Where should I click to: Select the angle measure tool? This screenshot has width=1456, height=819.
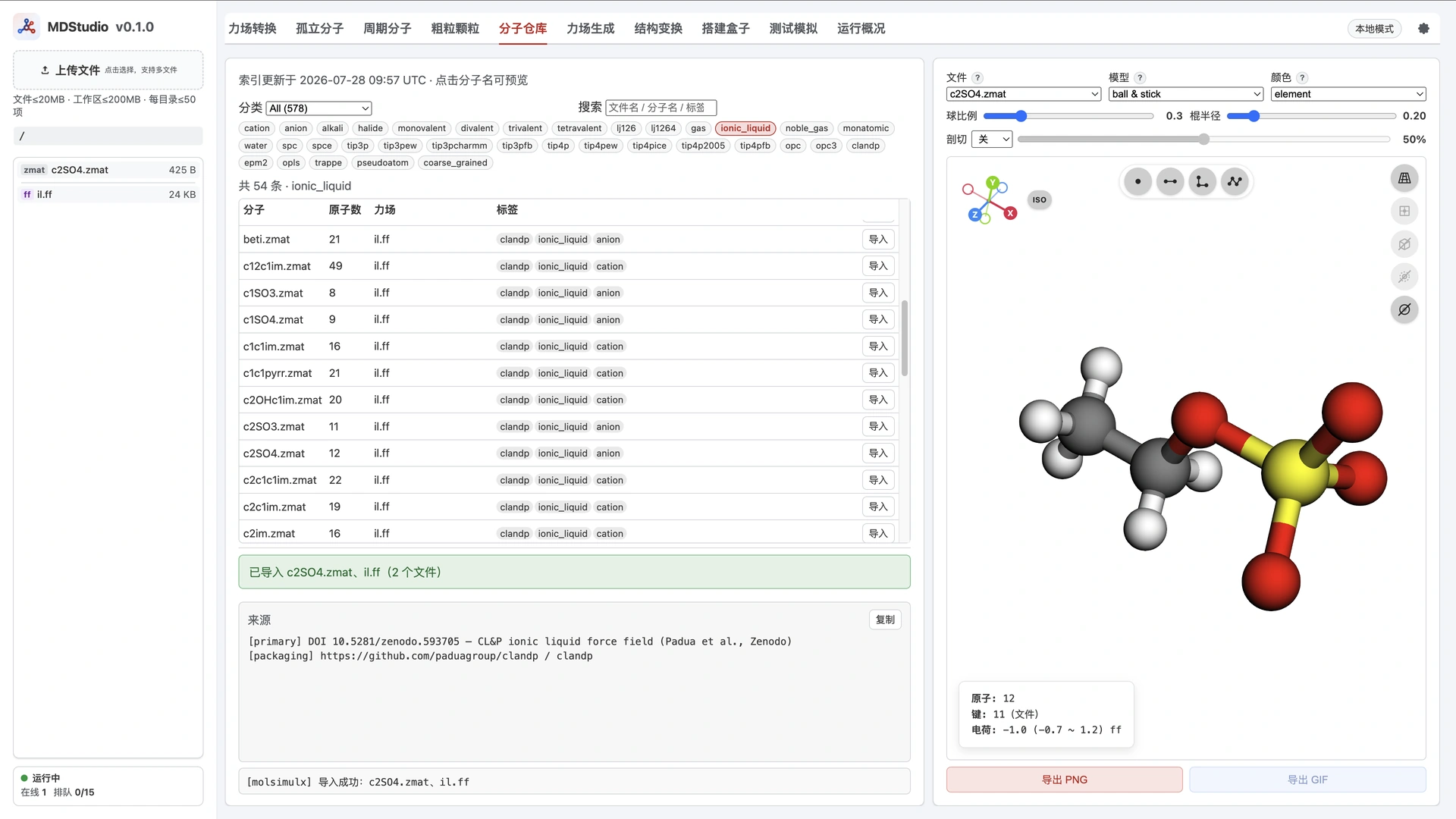click(1203, 181)
